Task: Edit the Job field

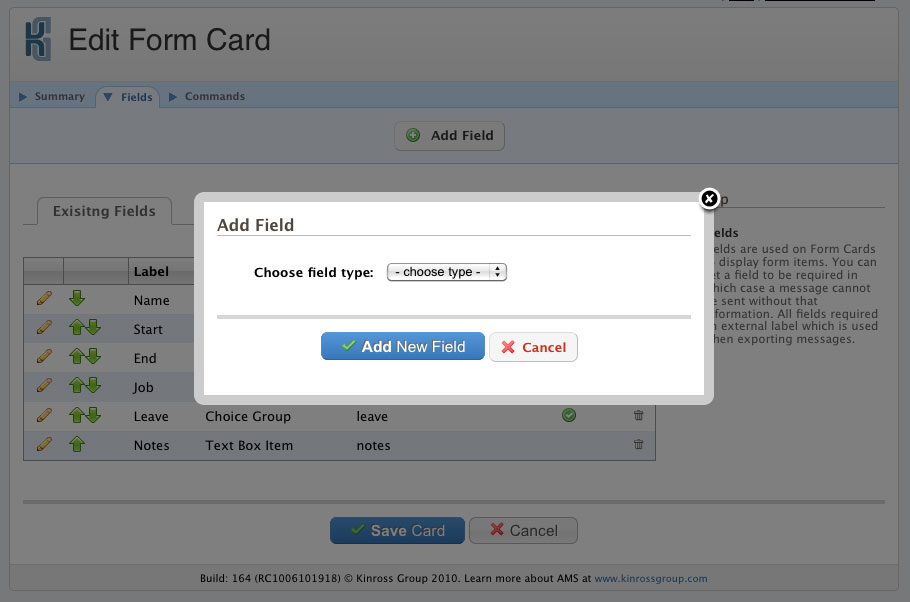Action: click(42, 386)
